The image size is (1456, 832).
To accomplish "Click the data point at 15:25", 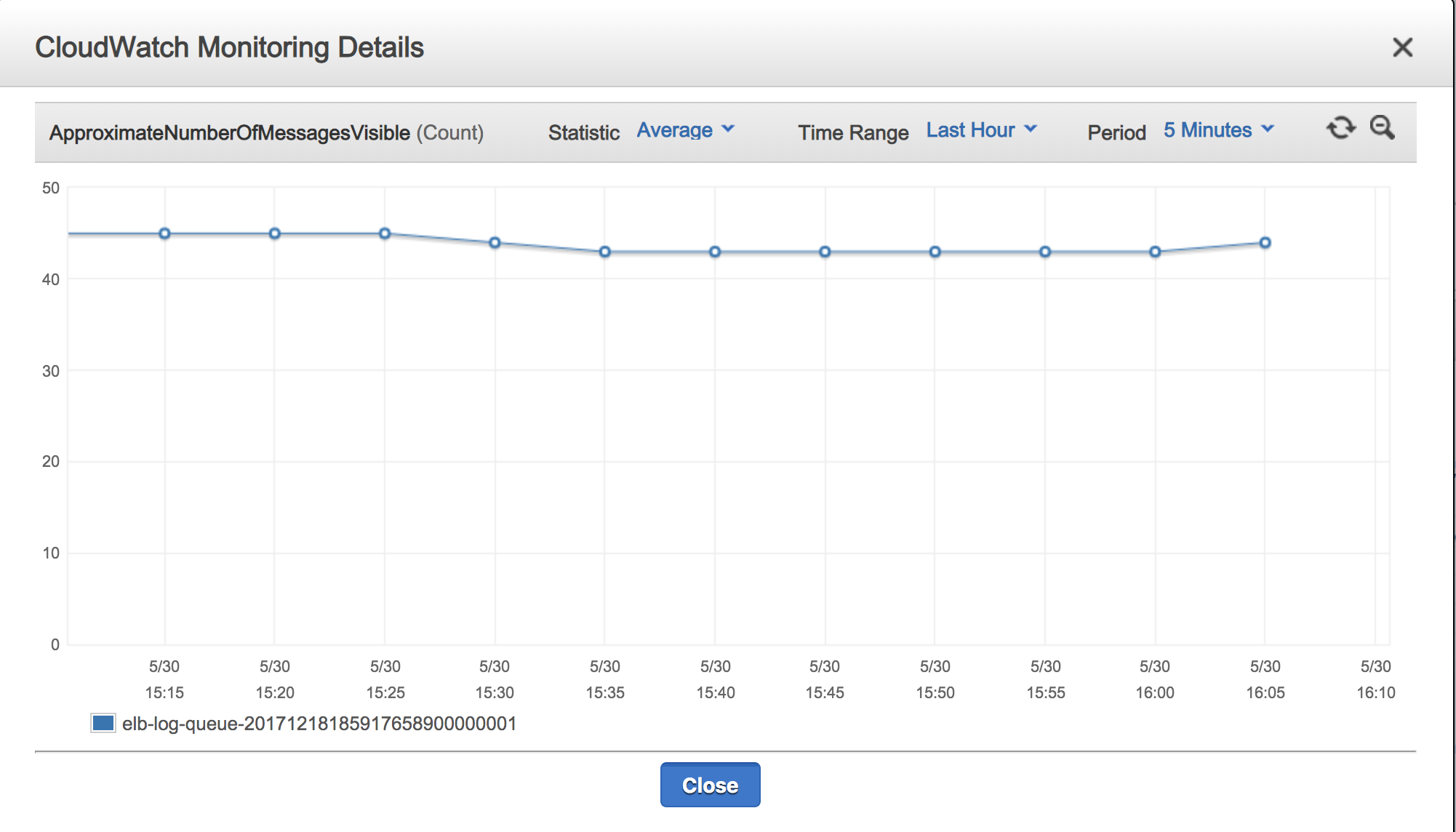I will coord(385,233).
